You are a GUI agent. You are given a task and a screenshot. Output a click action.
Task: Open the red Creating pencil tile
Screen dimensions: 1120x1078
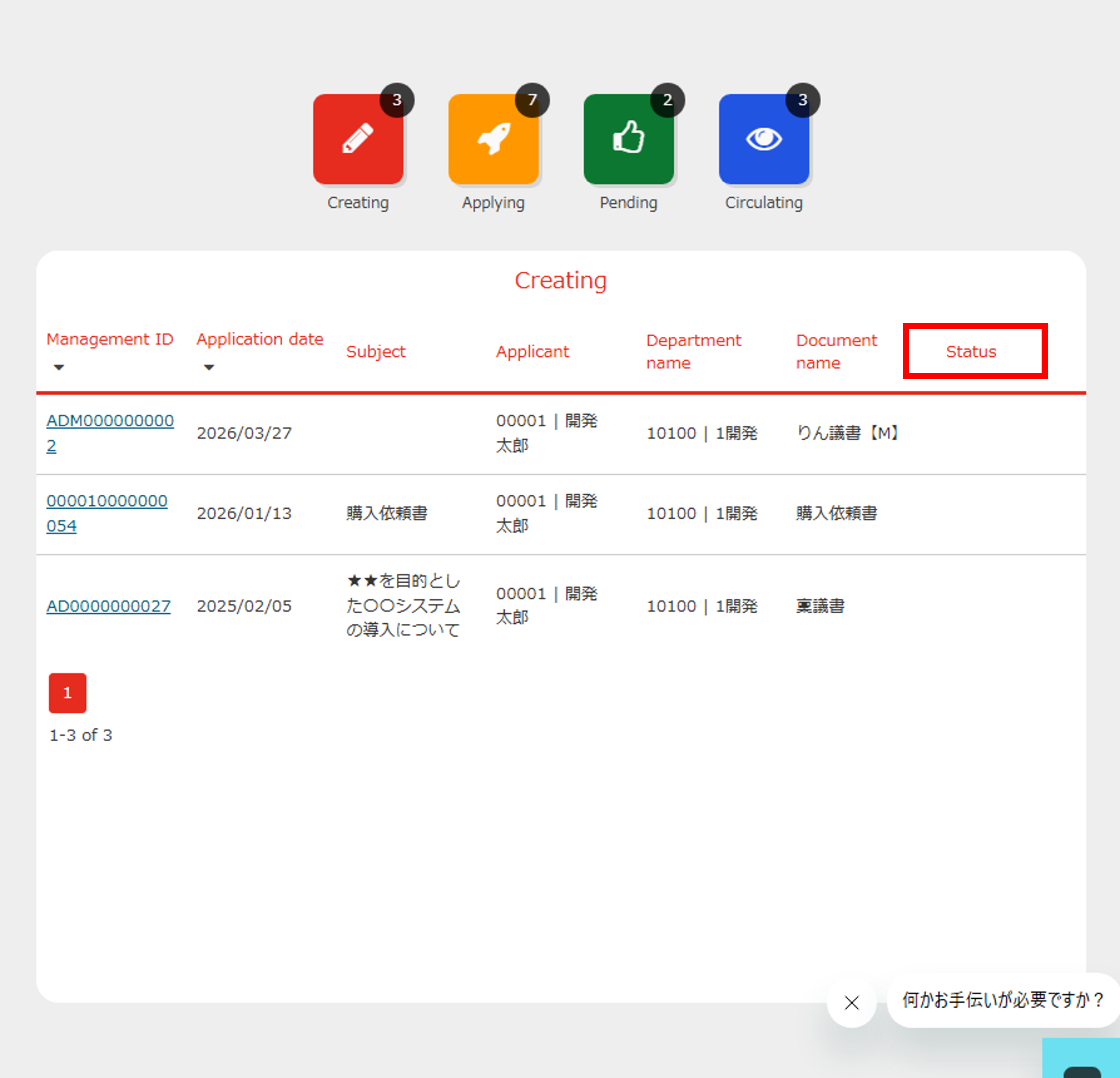[x=358, y=139]
